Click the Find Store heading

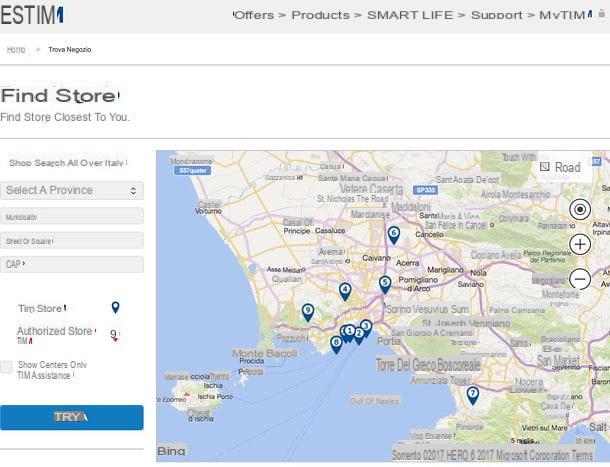pos(59,96)
